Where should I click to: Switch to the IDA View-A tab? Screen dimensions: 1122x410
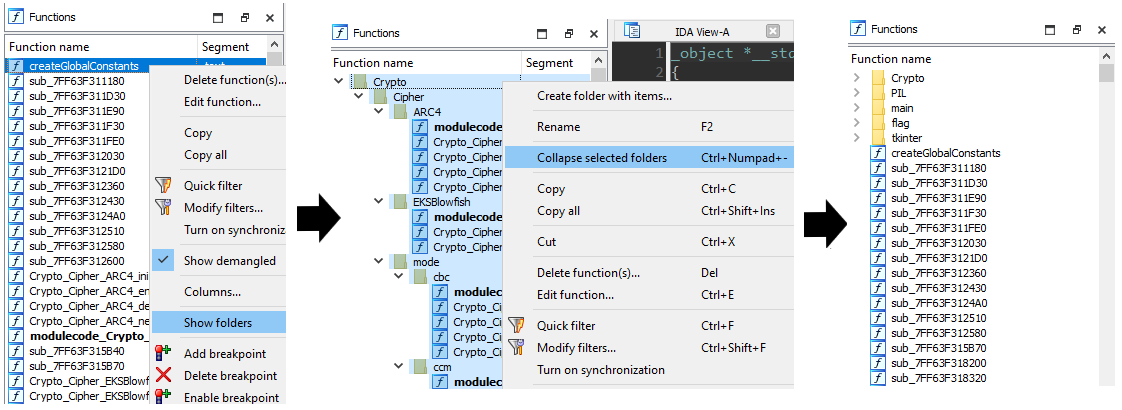click(703, 31)
